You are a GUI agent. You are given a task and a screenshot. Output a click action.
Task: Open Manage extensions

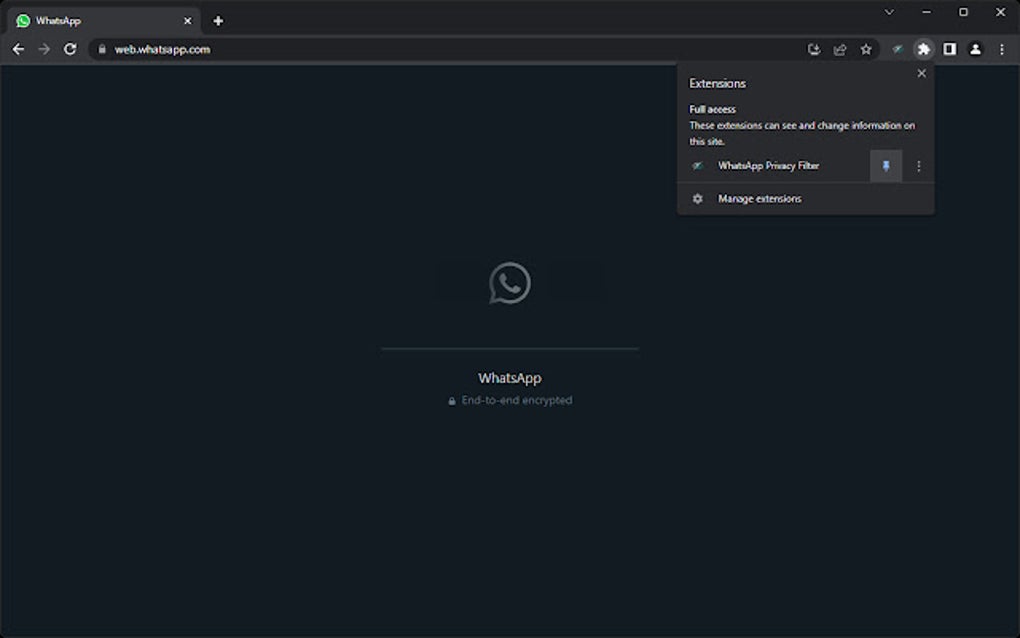click(759, 198)
